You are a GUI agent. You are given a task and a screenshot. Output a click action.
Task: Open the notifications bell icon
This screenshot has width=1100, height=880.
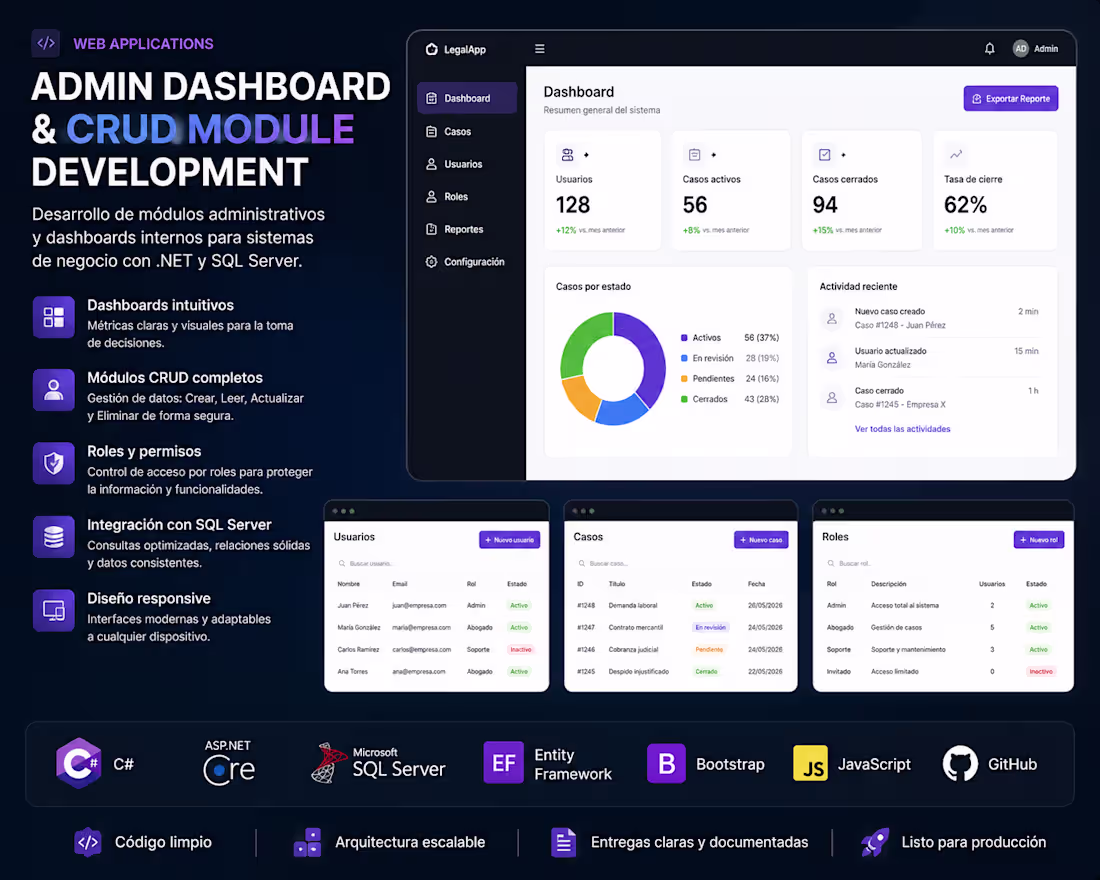click(x=989, y=48)
